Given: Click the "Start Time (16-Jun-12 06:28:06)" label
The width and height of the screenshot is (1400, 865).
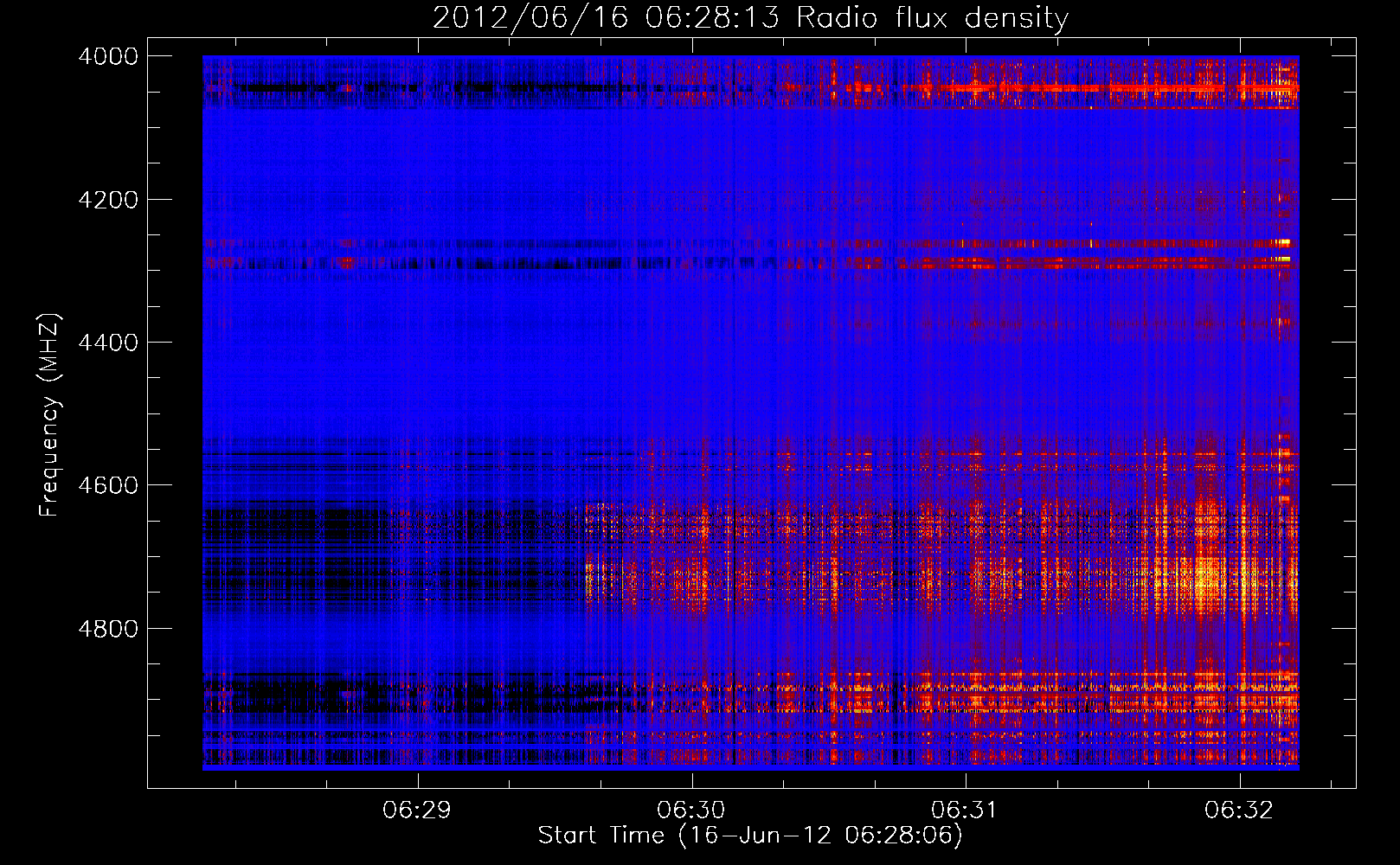Looking at the screenshot, I should click(750, 836).
